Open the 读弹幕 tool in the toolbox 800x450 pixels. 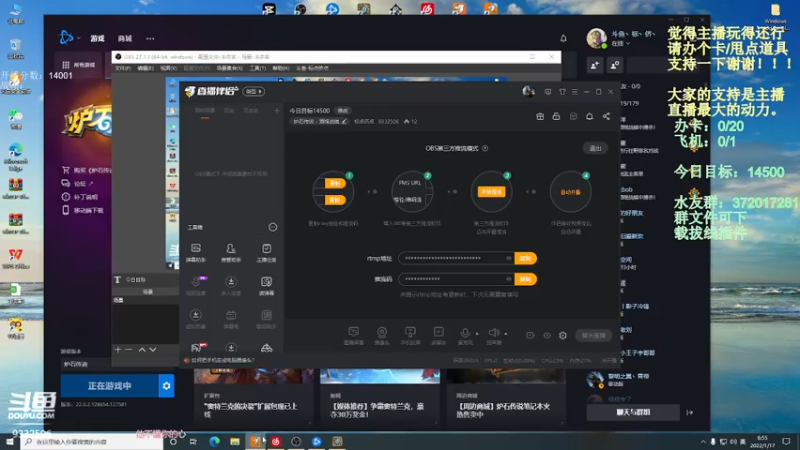click(x=266, y=286)
